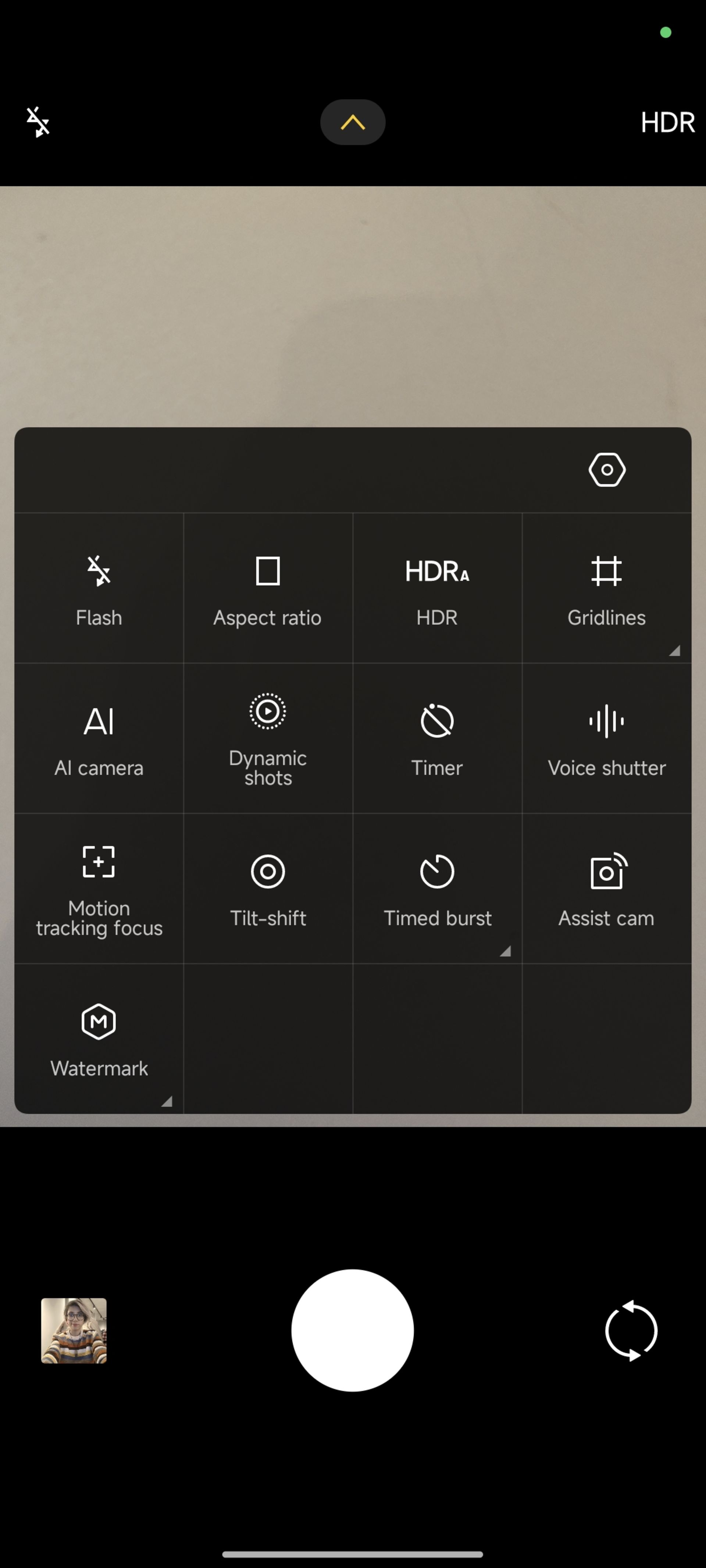
Task: Toggle the Flash setting off
Action: (99, 588)
